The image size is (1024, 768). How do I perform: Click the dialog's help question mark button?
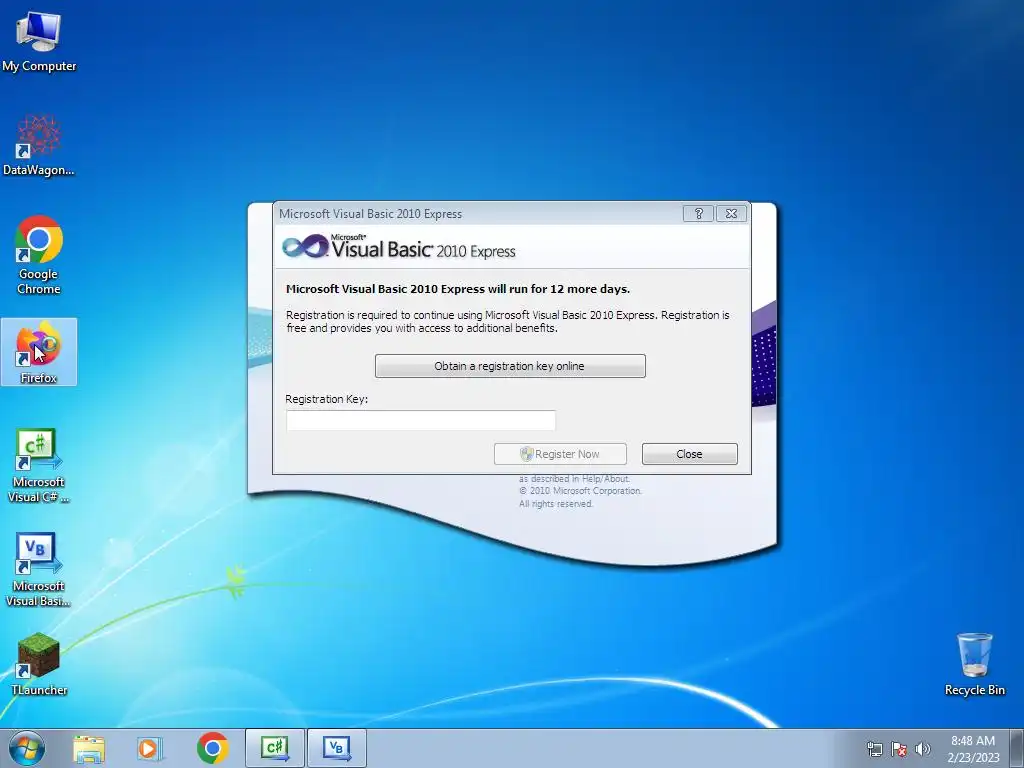point(698,214)
